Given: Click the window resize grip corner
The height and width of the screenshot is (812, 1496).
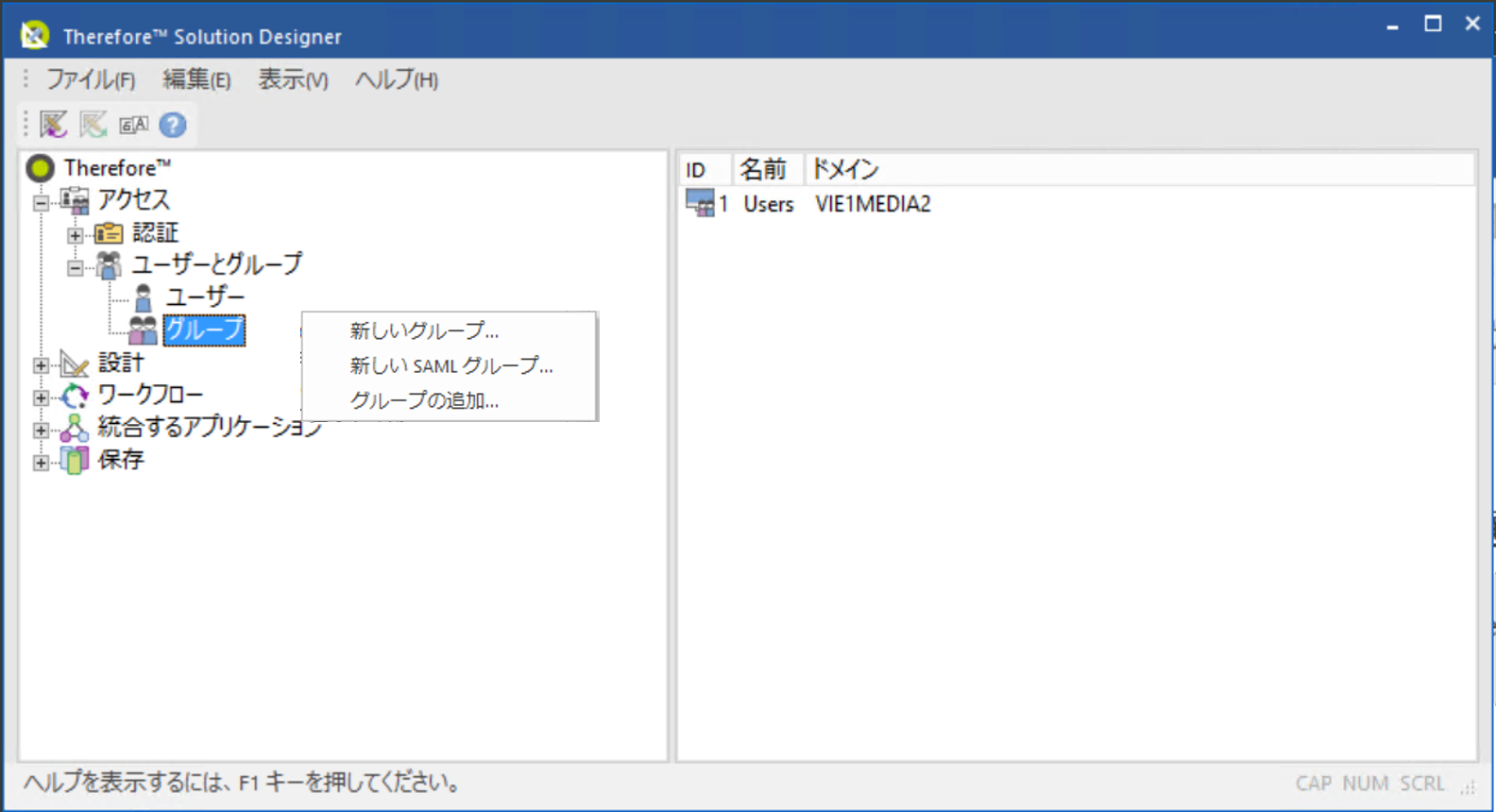Looking at the screenshot, I should 1469,787.
